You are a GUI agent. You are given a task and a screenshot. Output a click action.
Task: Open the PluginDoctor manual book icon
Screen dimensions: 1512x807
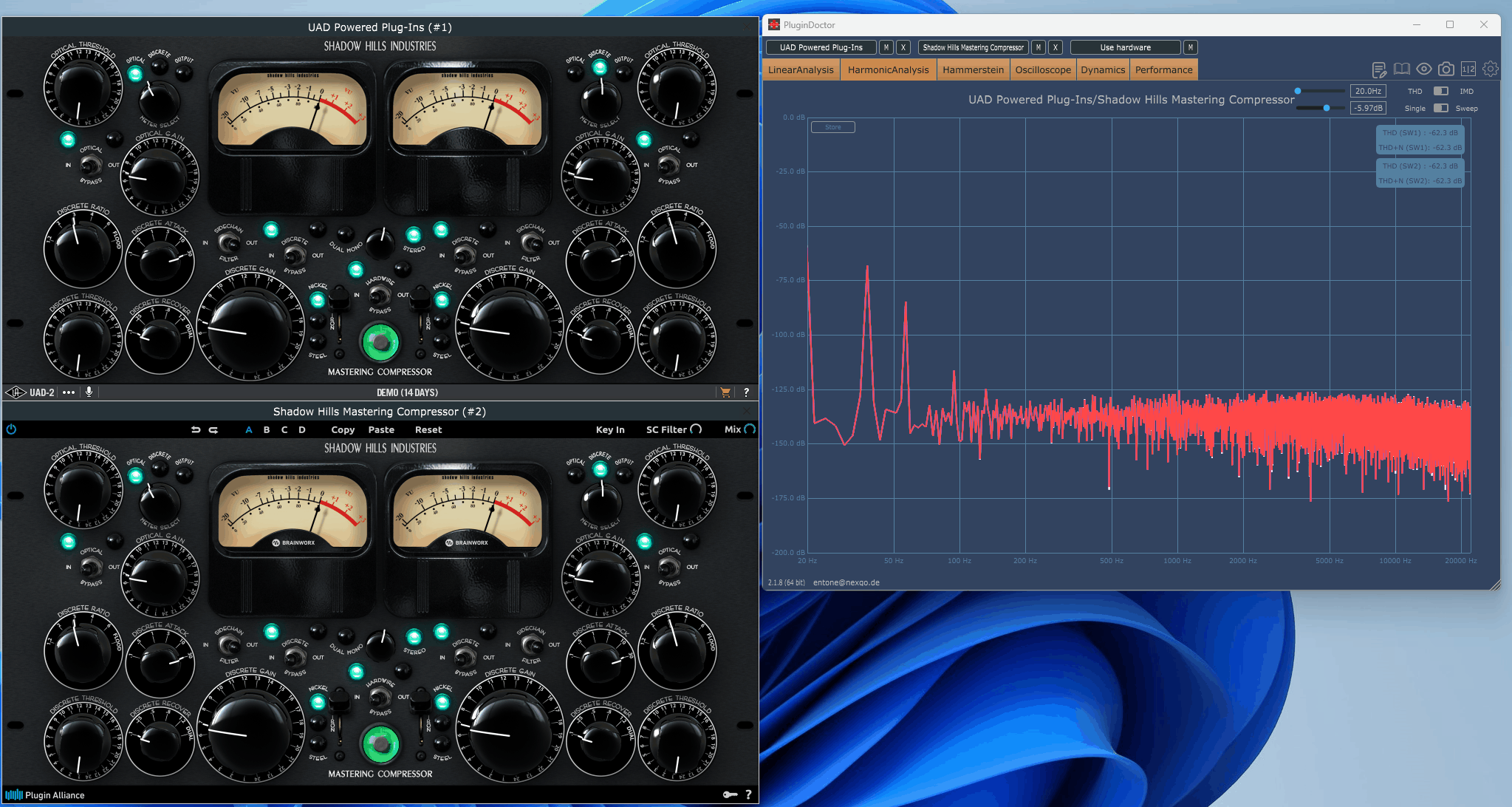coord(1401,69)
